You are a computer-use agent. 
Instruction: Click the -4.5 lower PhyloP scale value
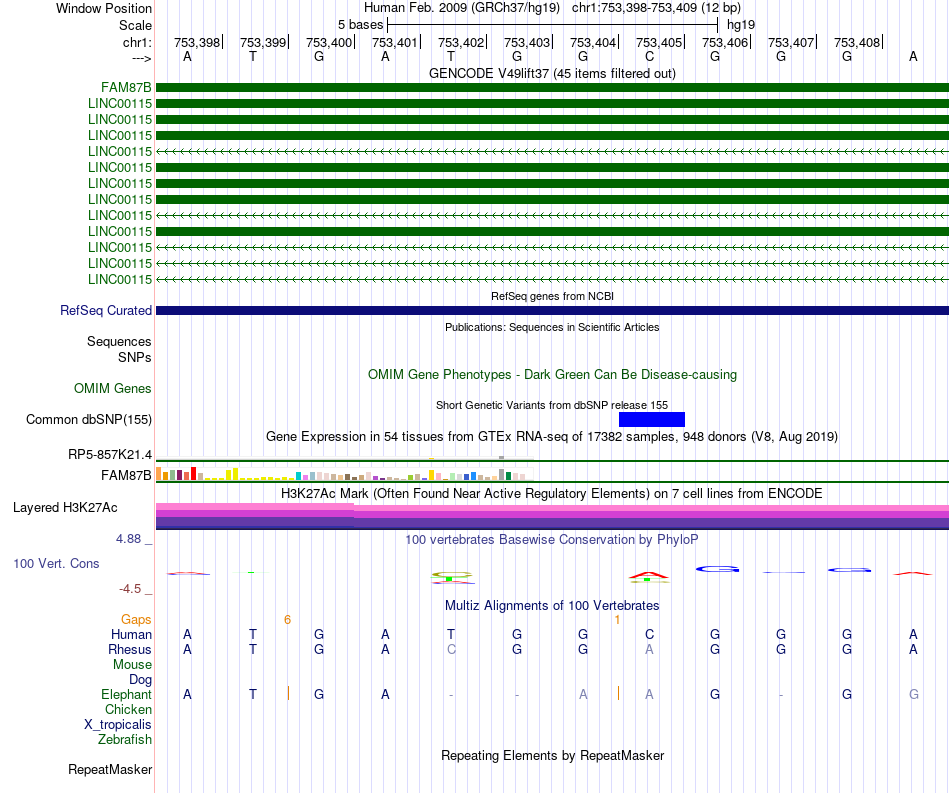click(130, 589)
